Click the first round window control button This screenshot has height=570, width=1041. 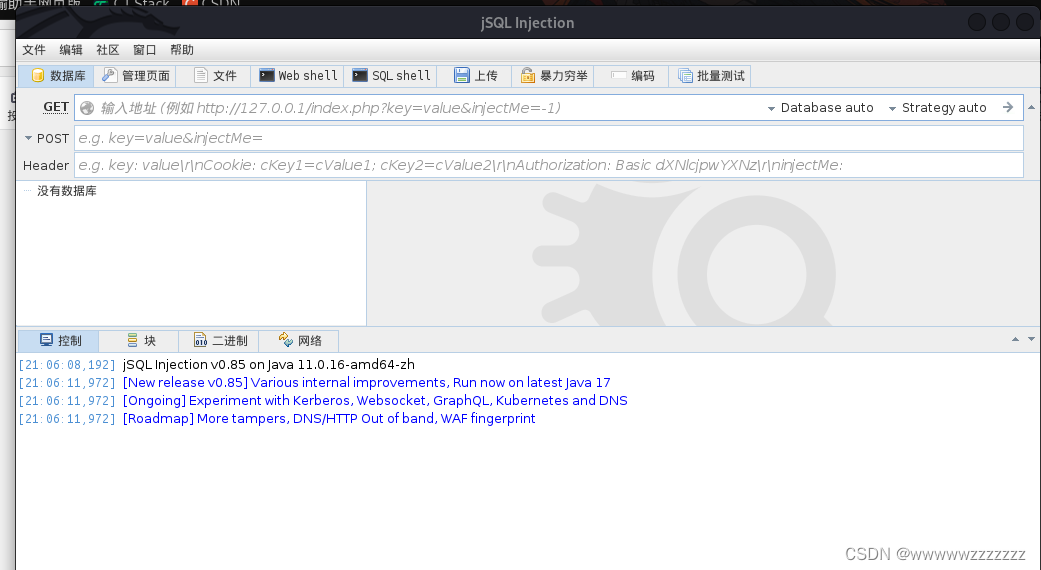[x=977, y=22]
